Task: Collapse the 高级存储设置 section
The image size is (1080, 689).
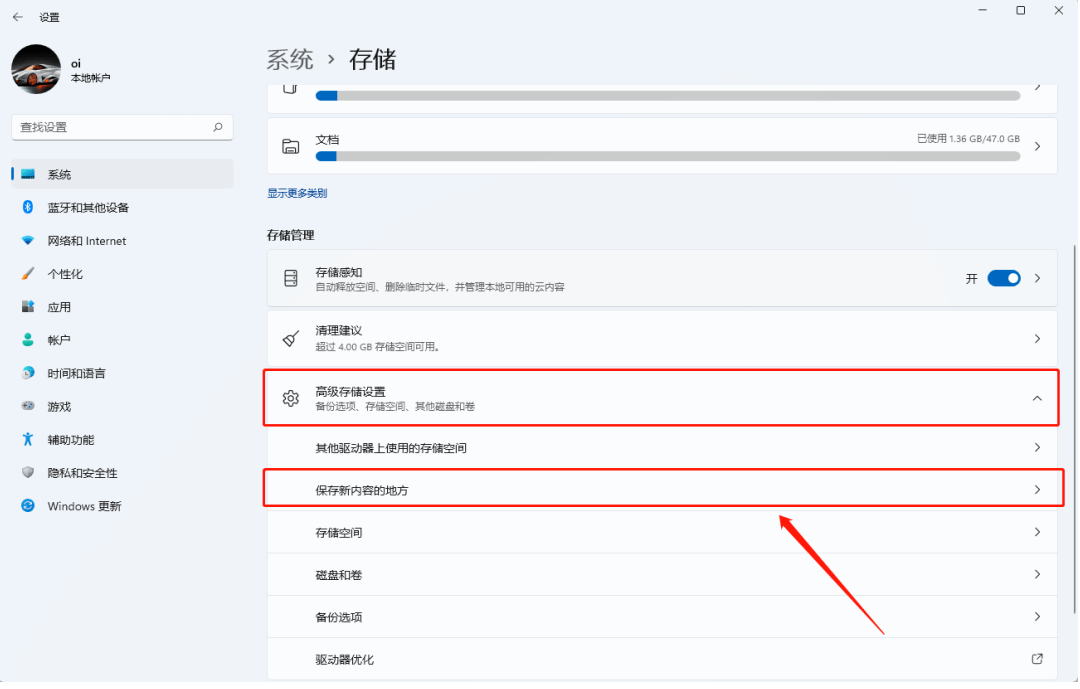Action: point(1037,397)
